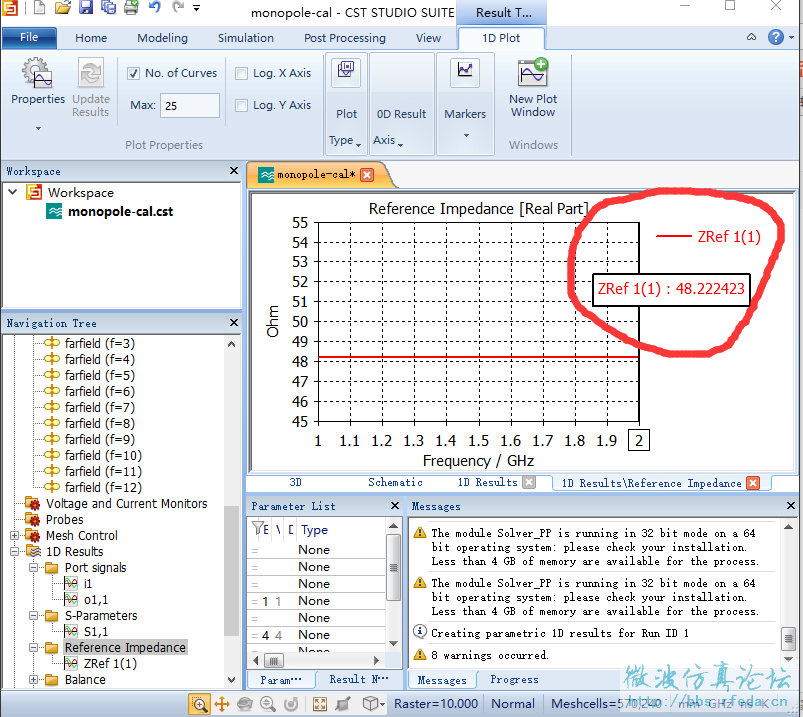Open the quick access toolbar customization arrow
803x717 pixels.
pyautogui.click(x=196, y=8)
